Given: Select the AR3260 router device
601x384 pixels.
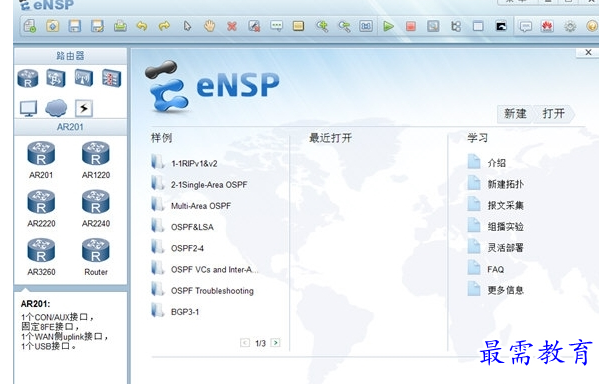Looking at the screenshot, I should (41, 257).
